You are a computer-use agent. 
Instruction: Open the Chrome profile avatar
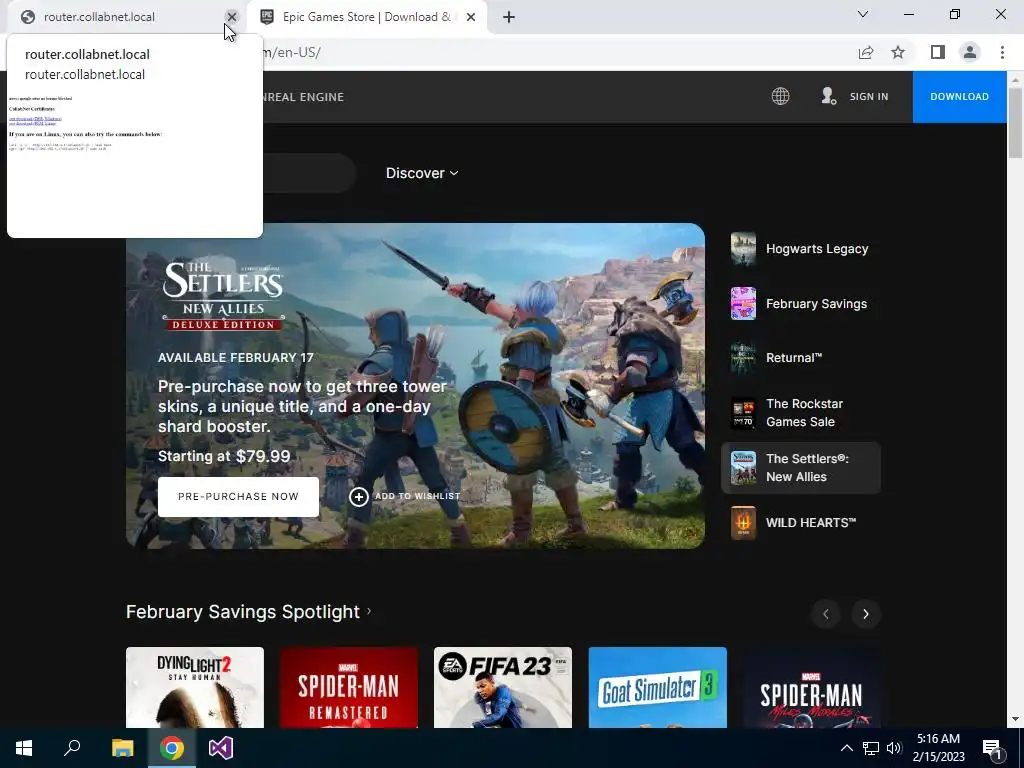[970, 52]
